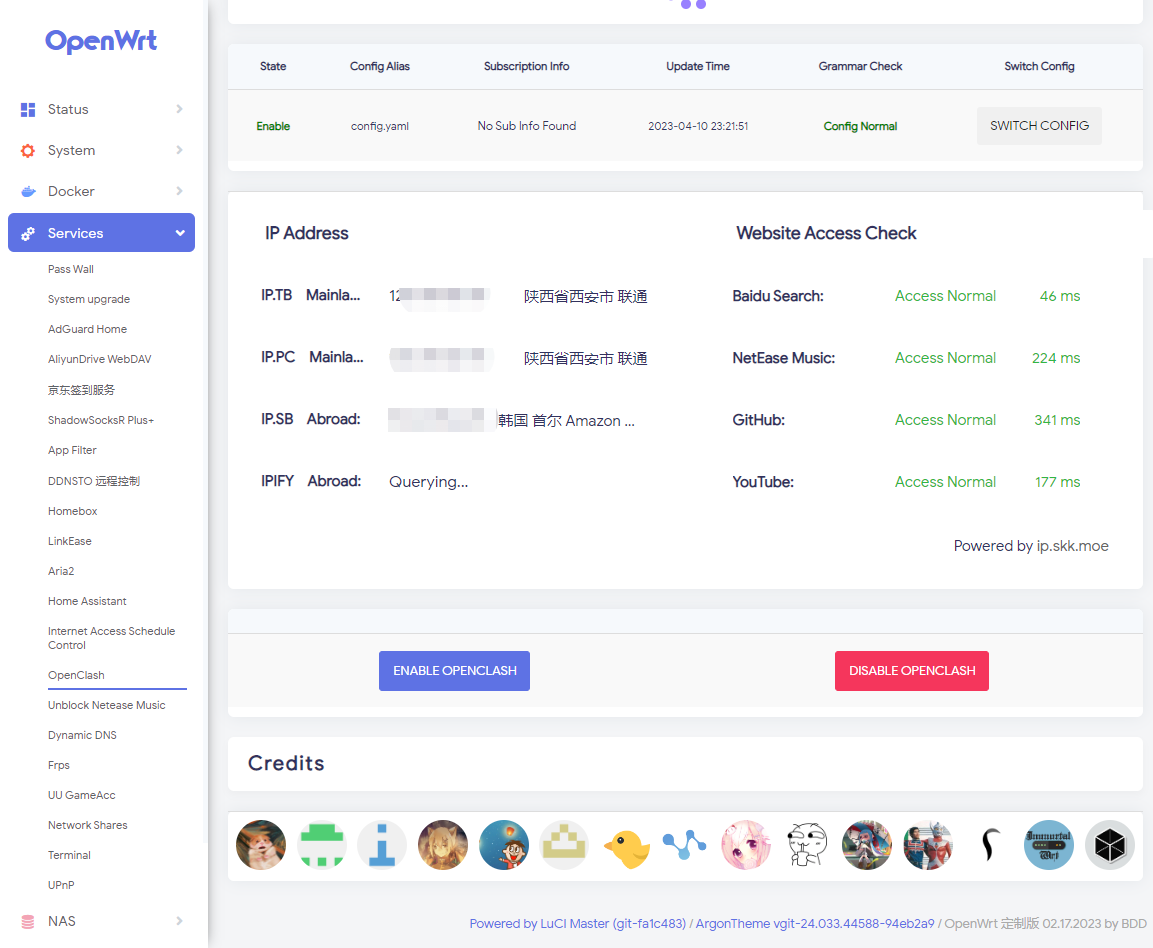Open AdGuard Home service

(x=88, y=329)
